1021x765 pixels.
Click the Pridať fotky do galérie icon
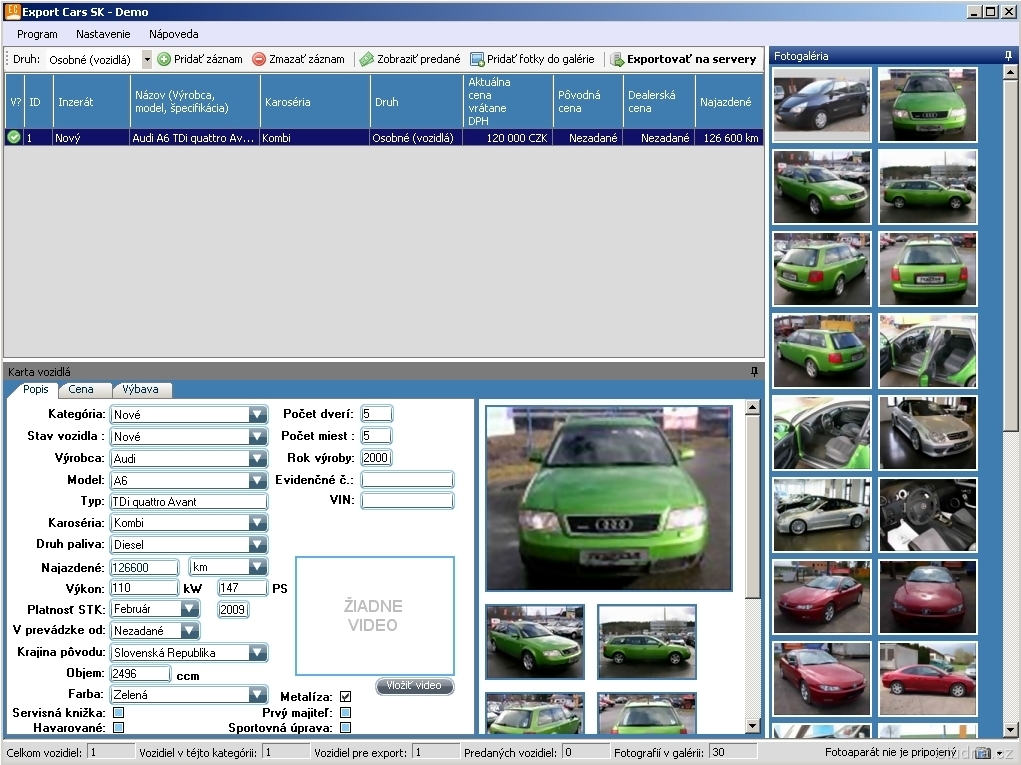[x=477, y=59]
